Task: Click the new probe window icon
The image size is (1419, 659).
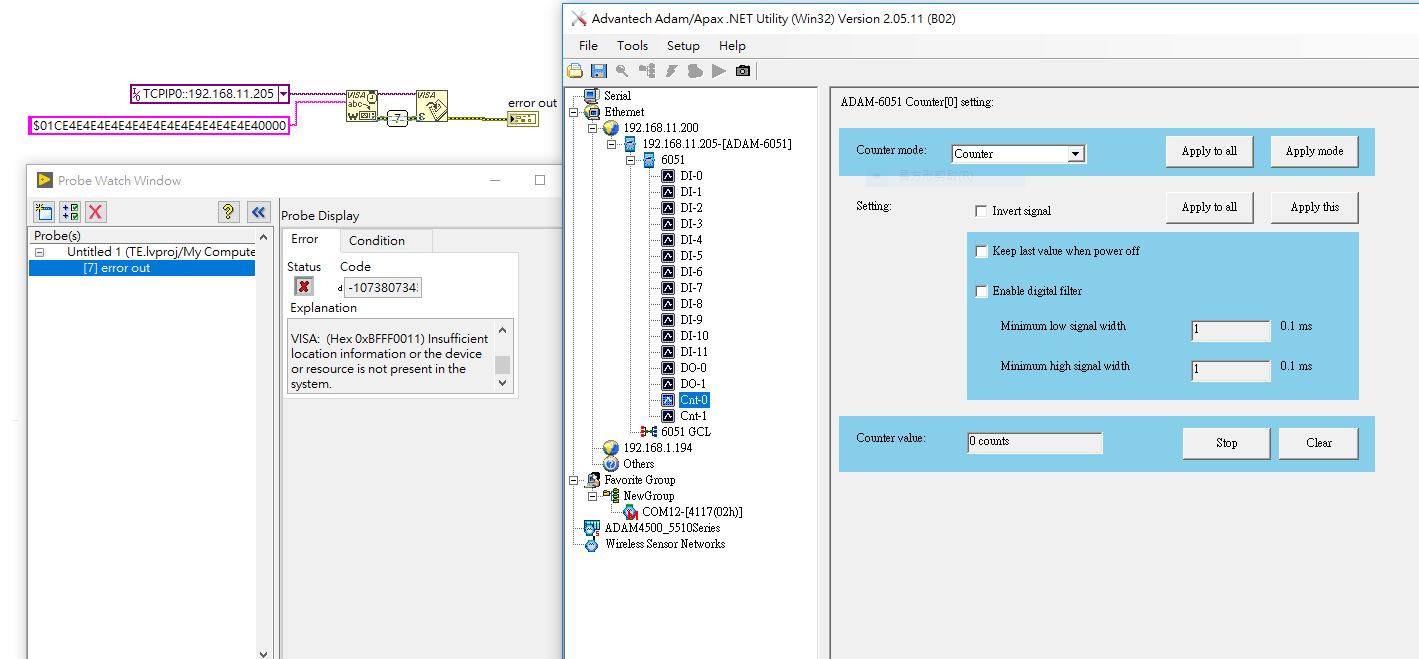Action: 44,211
